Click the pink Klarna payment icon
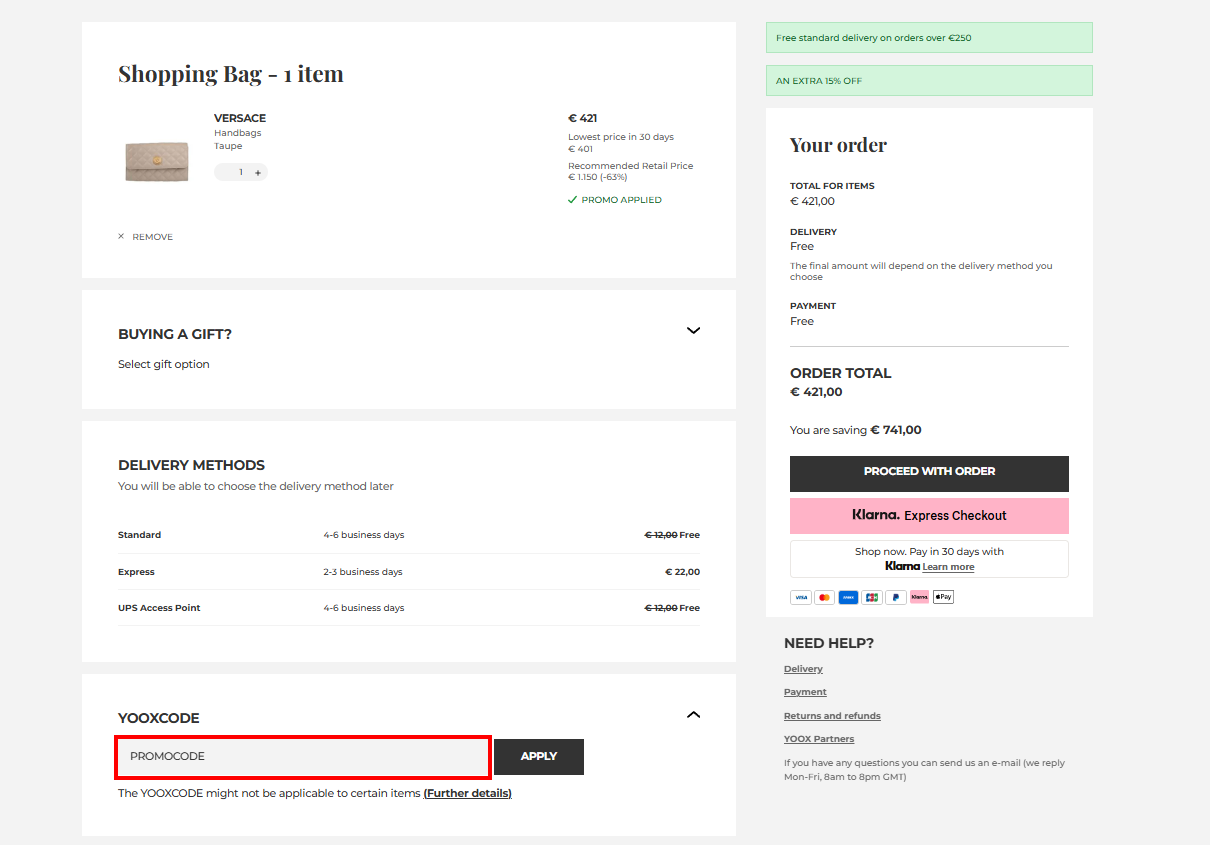 (x=919, y=597)
